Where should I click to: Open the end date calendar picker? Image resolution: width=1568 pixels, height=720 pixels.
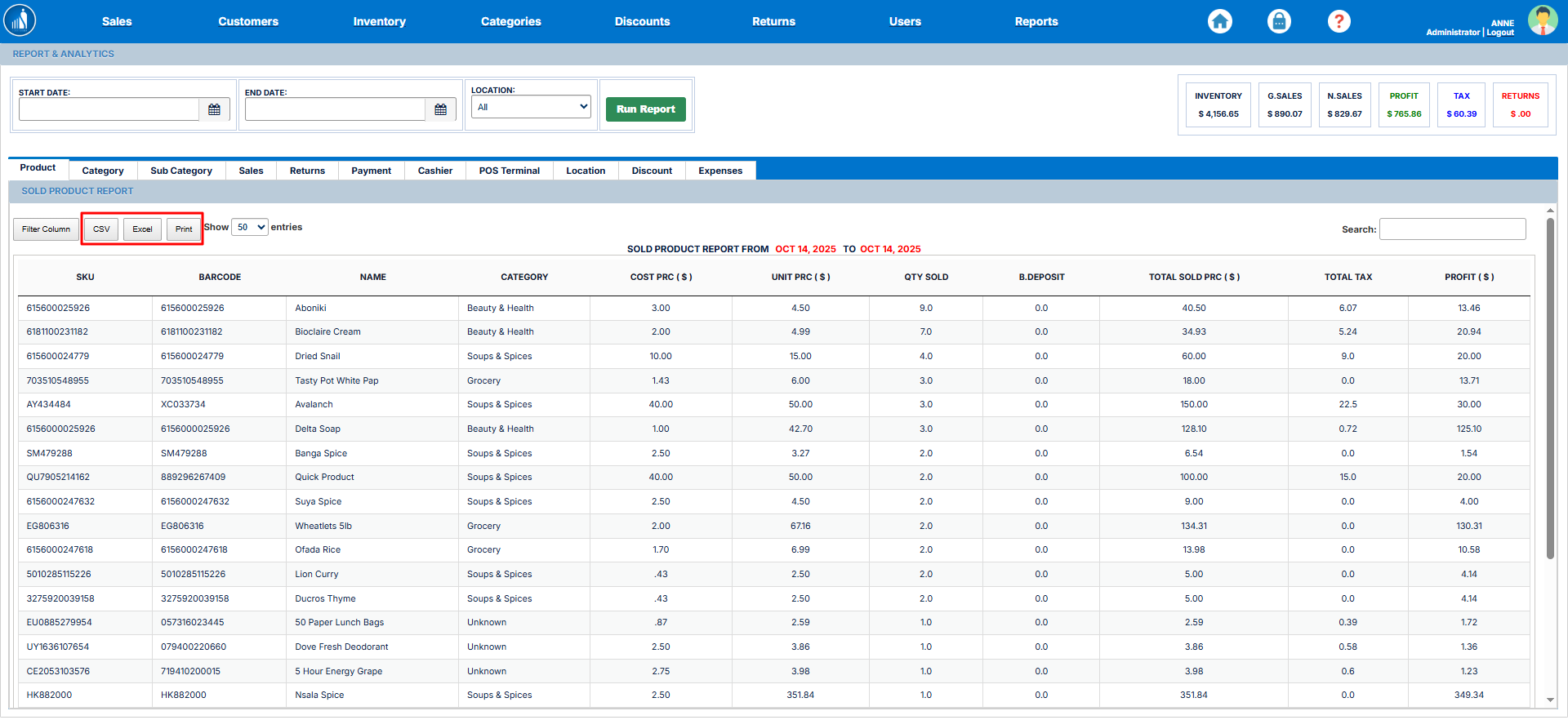tap(440, 109)
